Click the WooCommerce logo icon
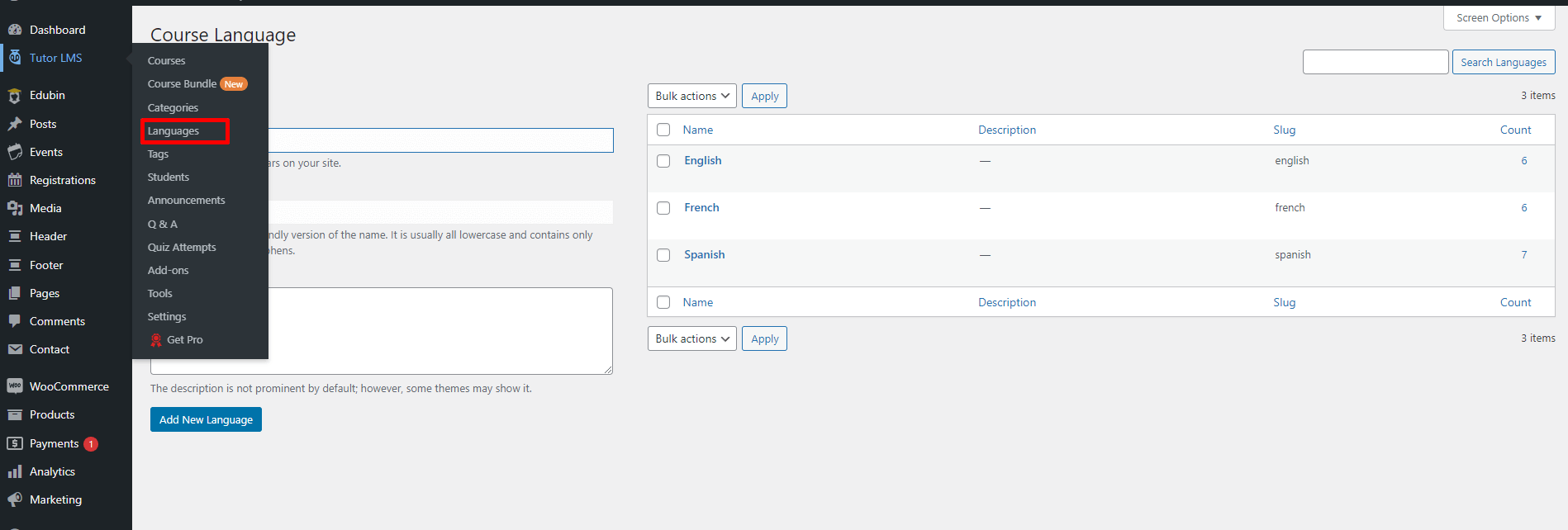 (15, 386)
